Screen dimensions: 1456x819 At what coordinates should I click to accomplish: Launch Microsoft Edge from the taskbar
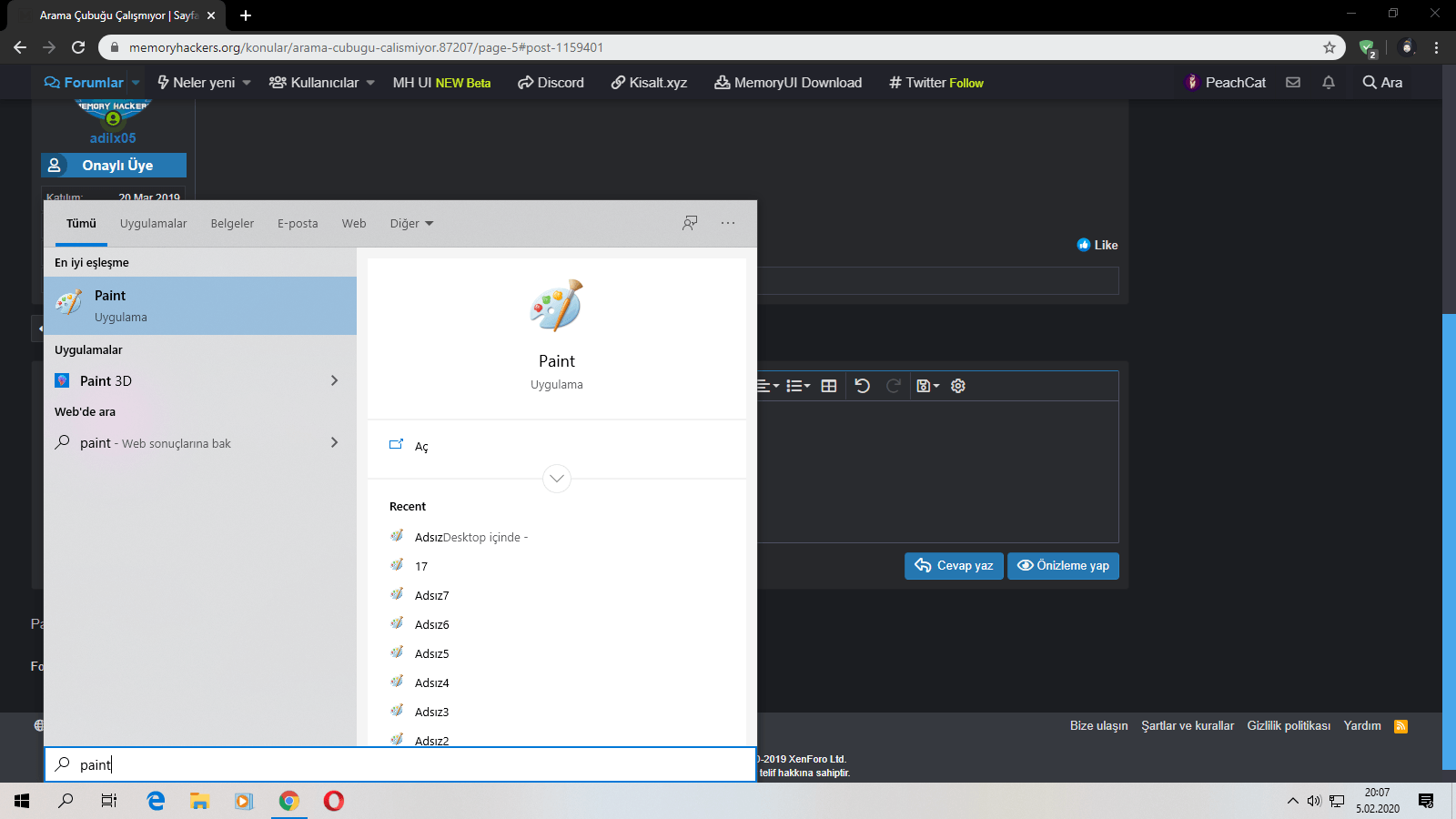tap(156, 801)
